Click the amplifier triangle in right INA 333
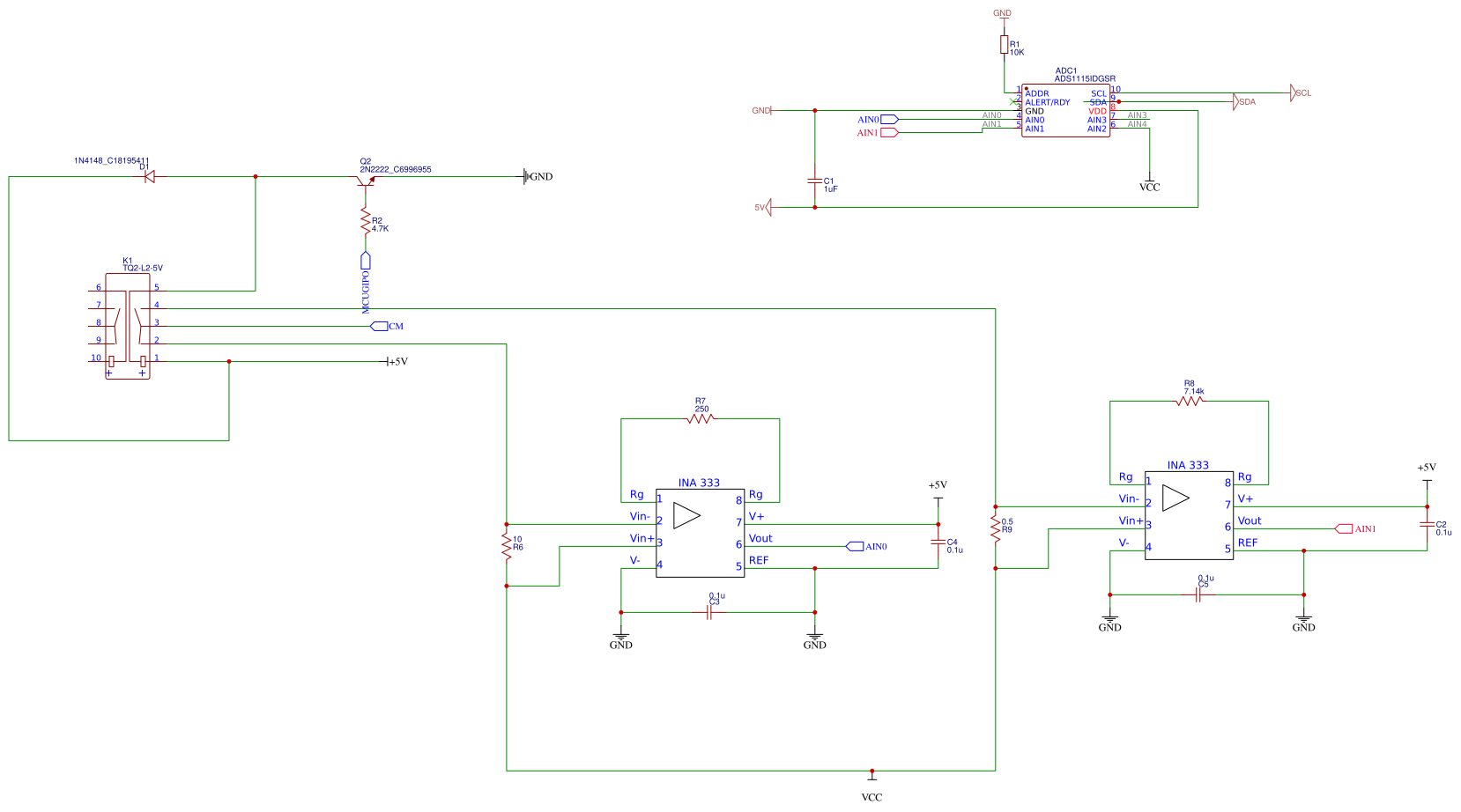 (x=1175, y=498)
